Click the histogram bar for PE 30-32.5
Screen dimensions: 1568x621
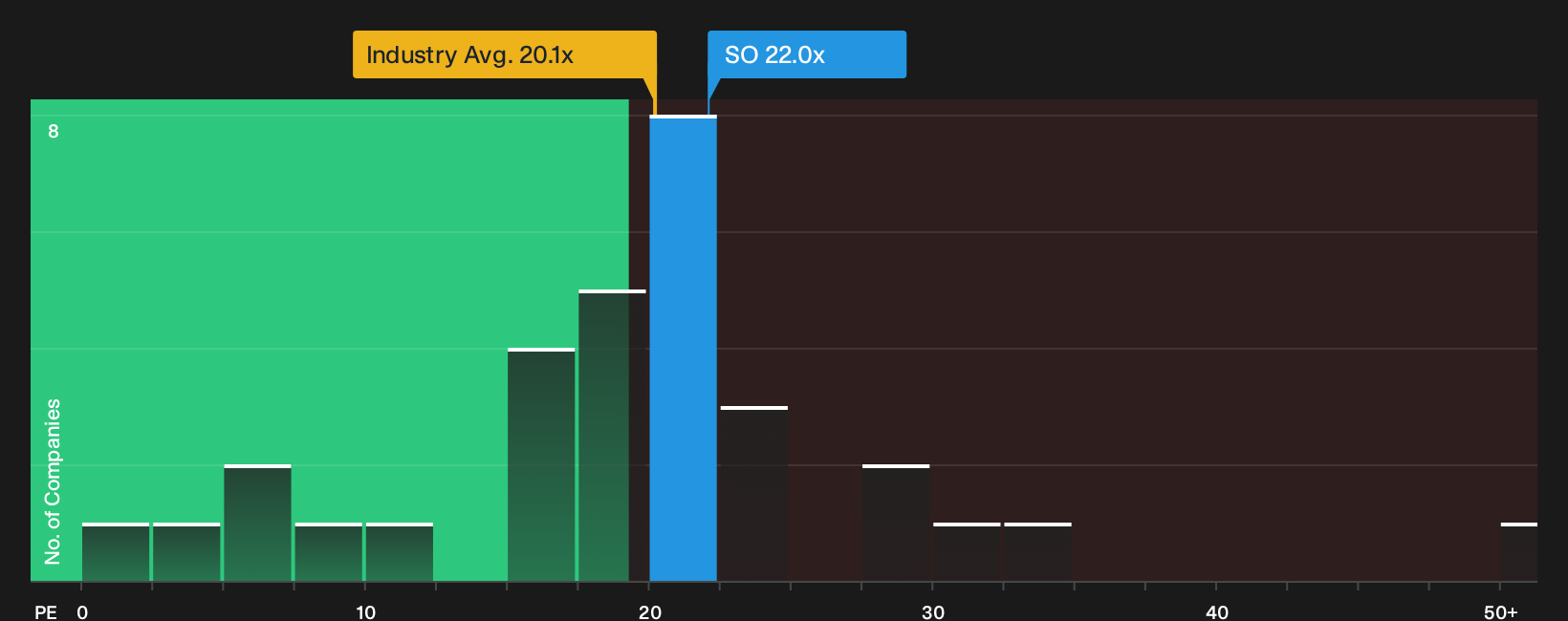point(967,552)
